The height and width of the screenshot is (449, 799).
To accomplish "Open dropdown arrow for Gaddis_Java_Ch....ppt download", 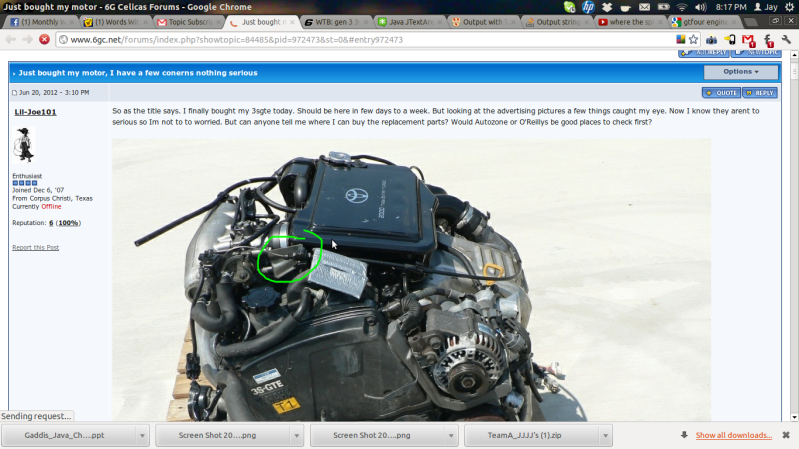I will (142, 436).
